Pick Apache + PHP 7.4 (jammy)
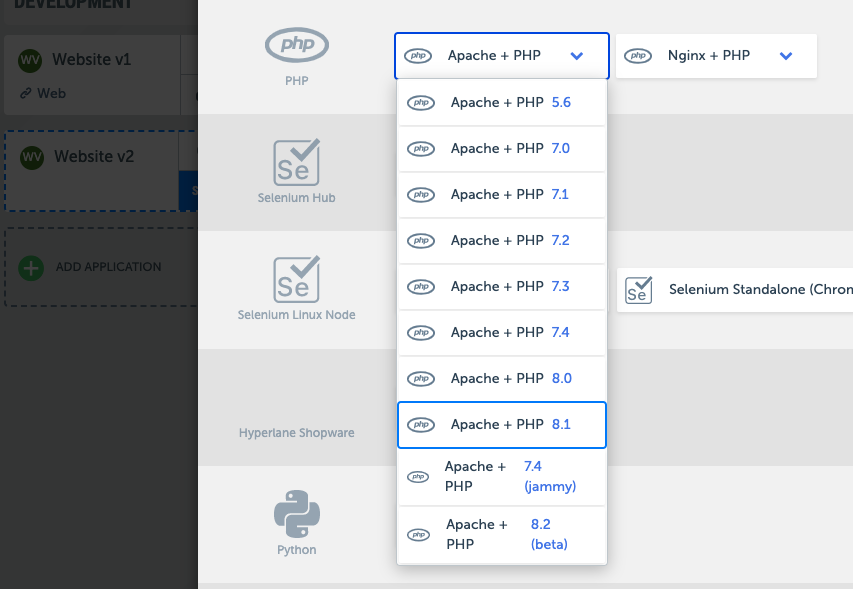Image resolution: width=853 pixels, height=589 pixels. 502,477
